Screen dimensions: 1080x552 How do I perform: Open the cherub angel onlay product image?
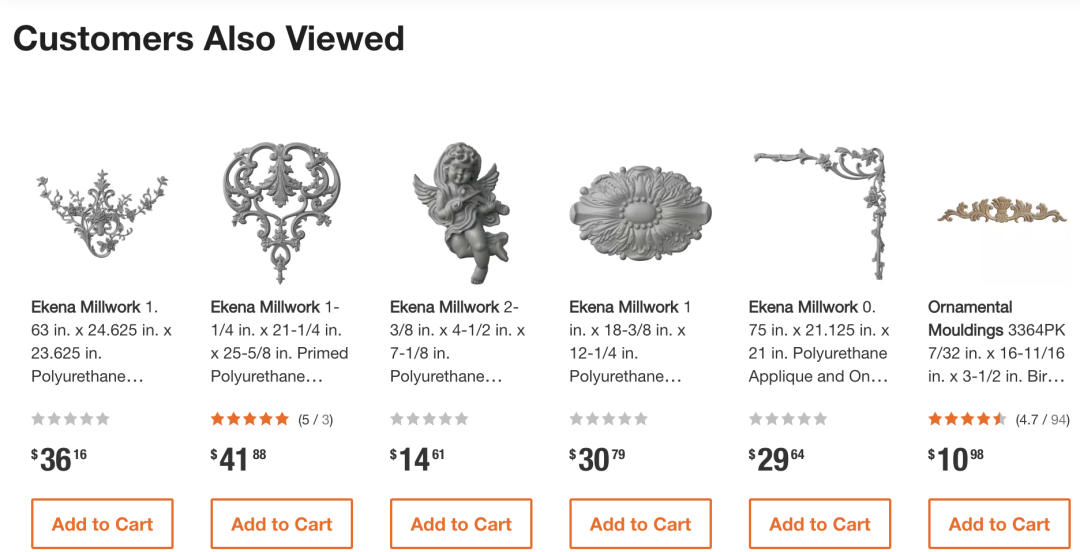[x=461, y=212]
